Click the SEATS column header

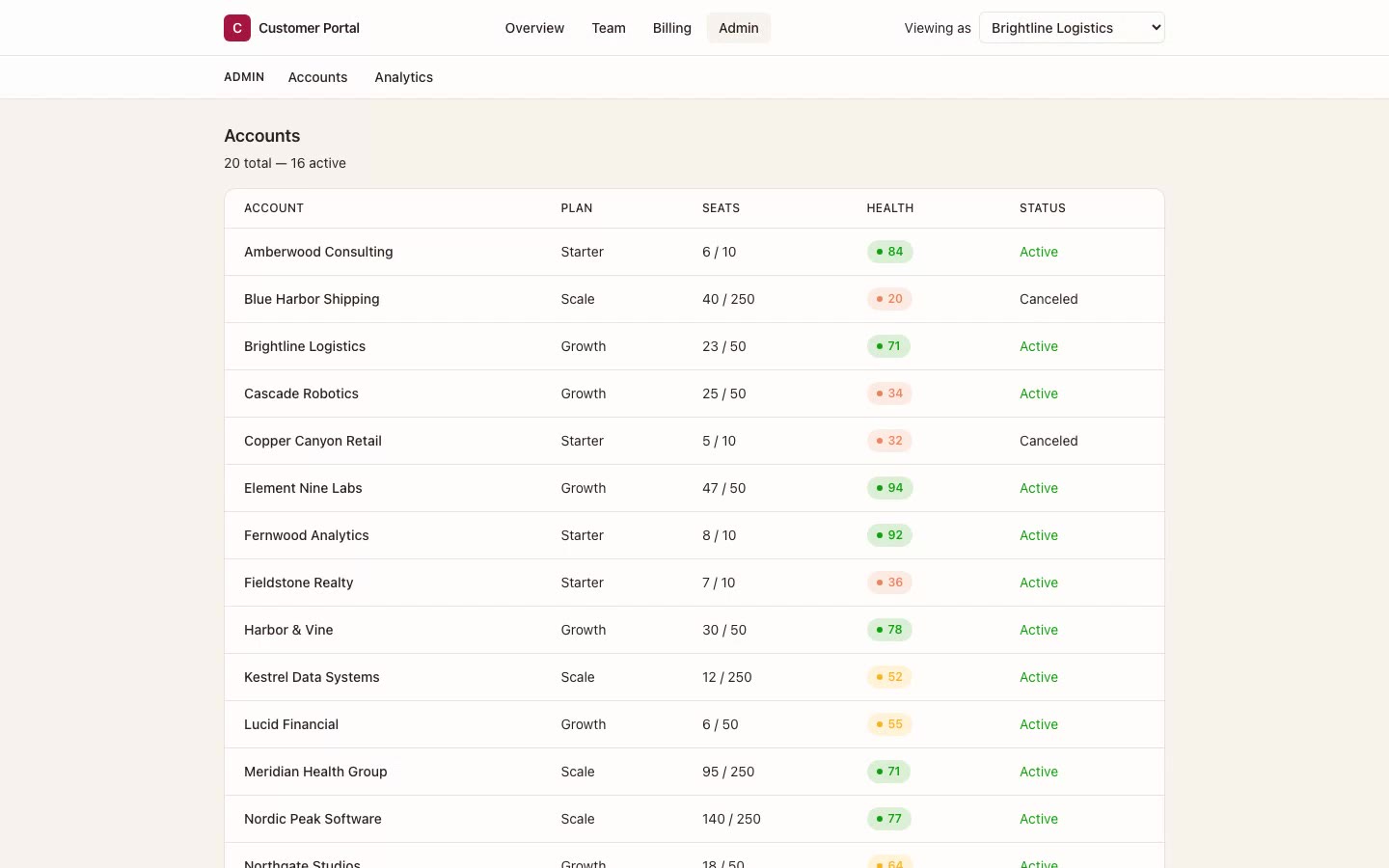click(722, 208)
